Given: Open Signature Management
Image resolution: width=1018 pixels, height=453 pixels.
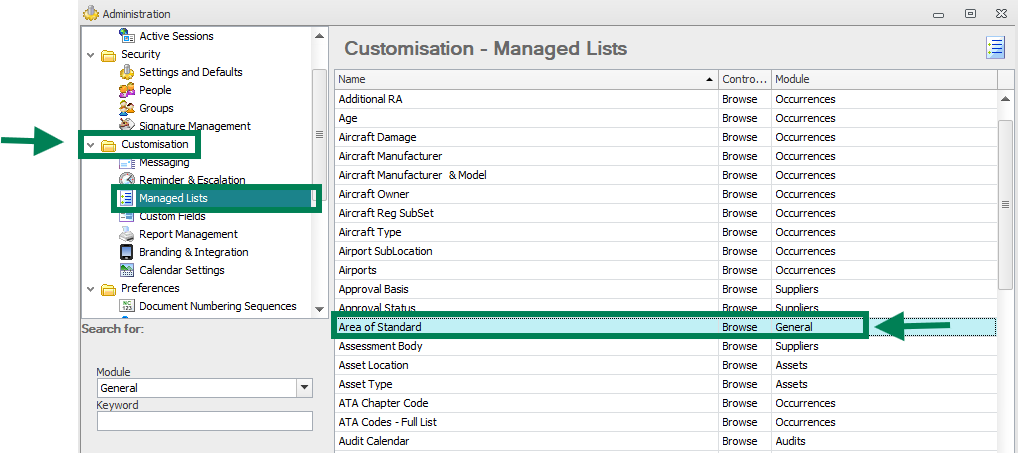Looking at the screenshot, I should 194,126.
